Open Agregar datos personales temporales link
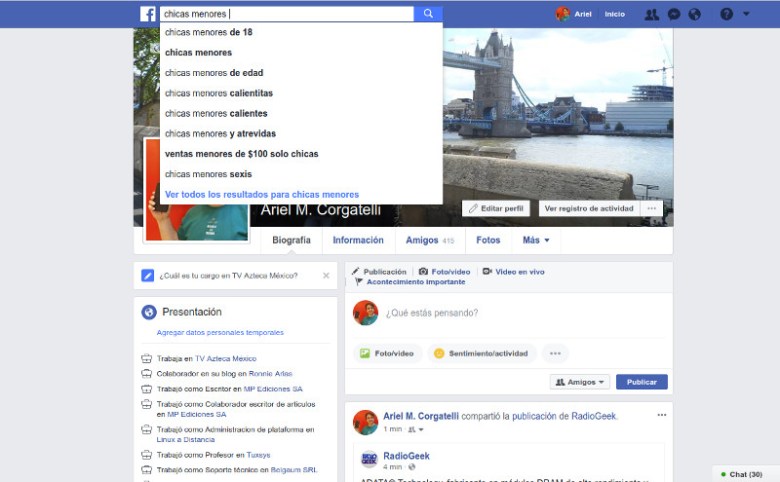This screenshot has height=482, width=780. [x=220, y=332]
